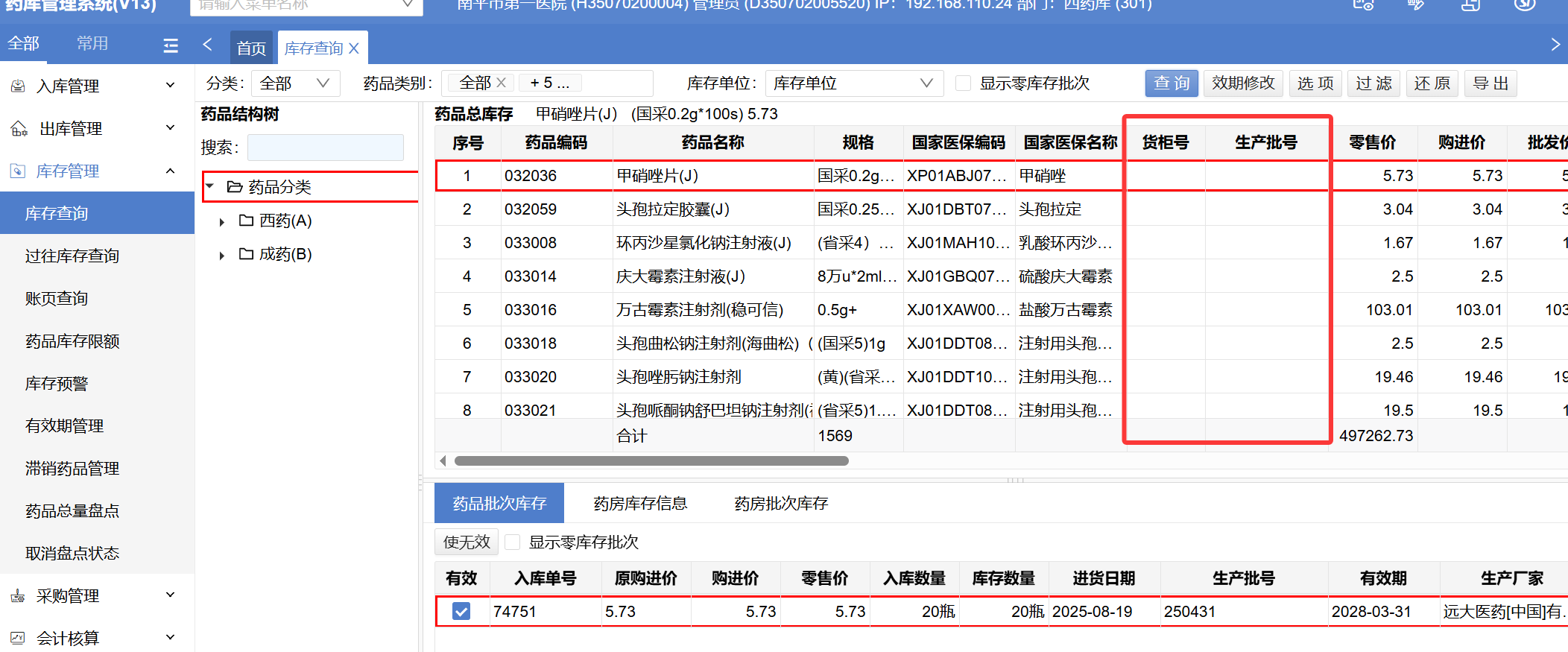Close the 库存查询 tab with X
The height and width of the screenshot is (652, 1568).
[x=354, y=48]
